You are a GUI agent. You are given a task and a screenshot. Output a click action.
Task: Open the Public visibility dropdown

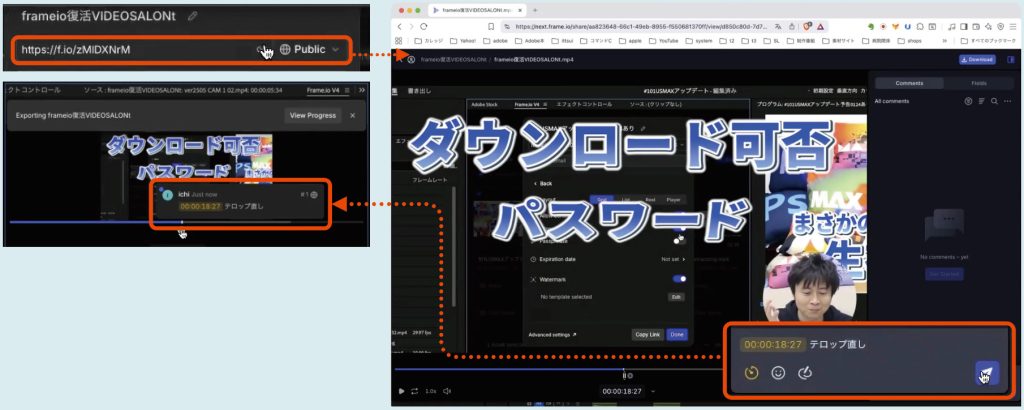[x=310, y=50]
